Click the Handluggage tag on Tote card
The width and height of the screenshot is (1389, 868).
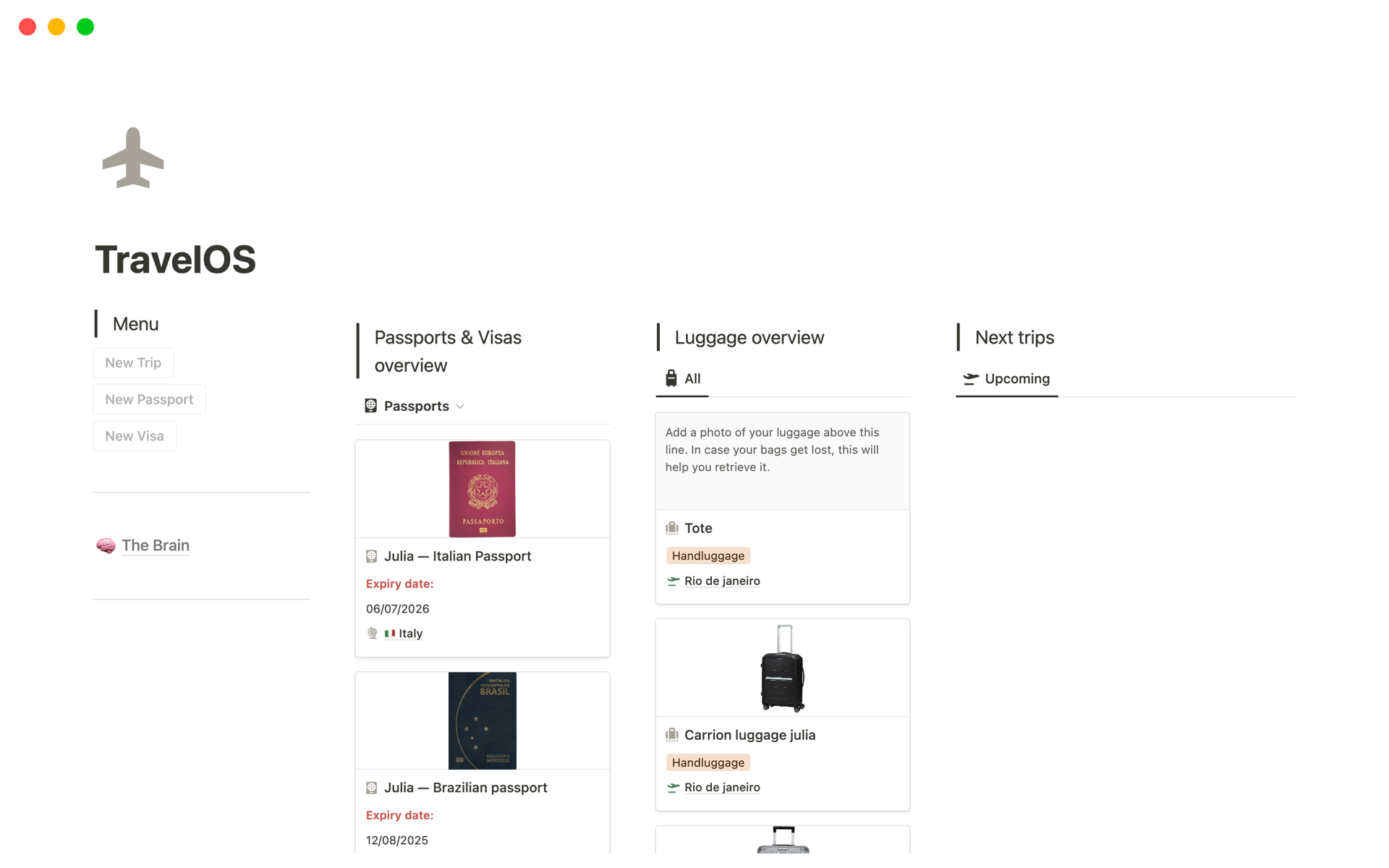click(x=708, y=556)
